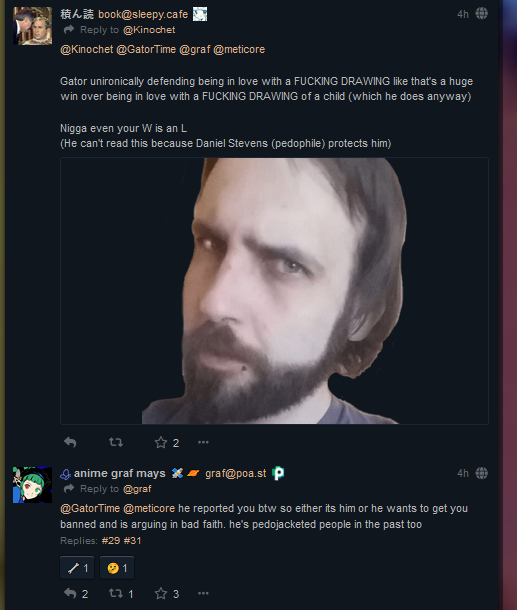Open more options on graf@poa.st post
This screenshot has height=610, width=517.
203,593
